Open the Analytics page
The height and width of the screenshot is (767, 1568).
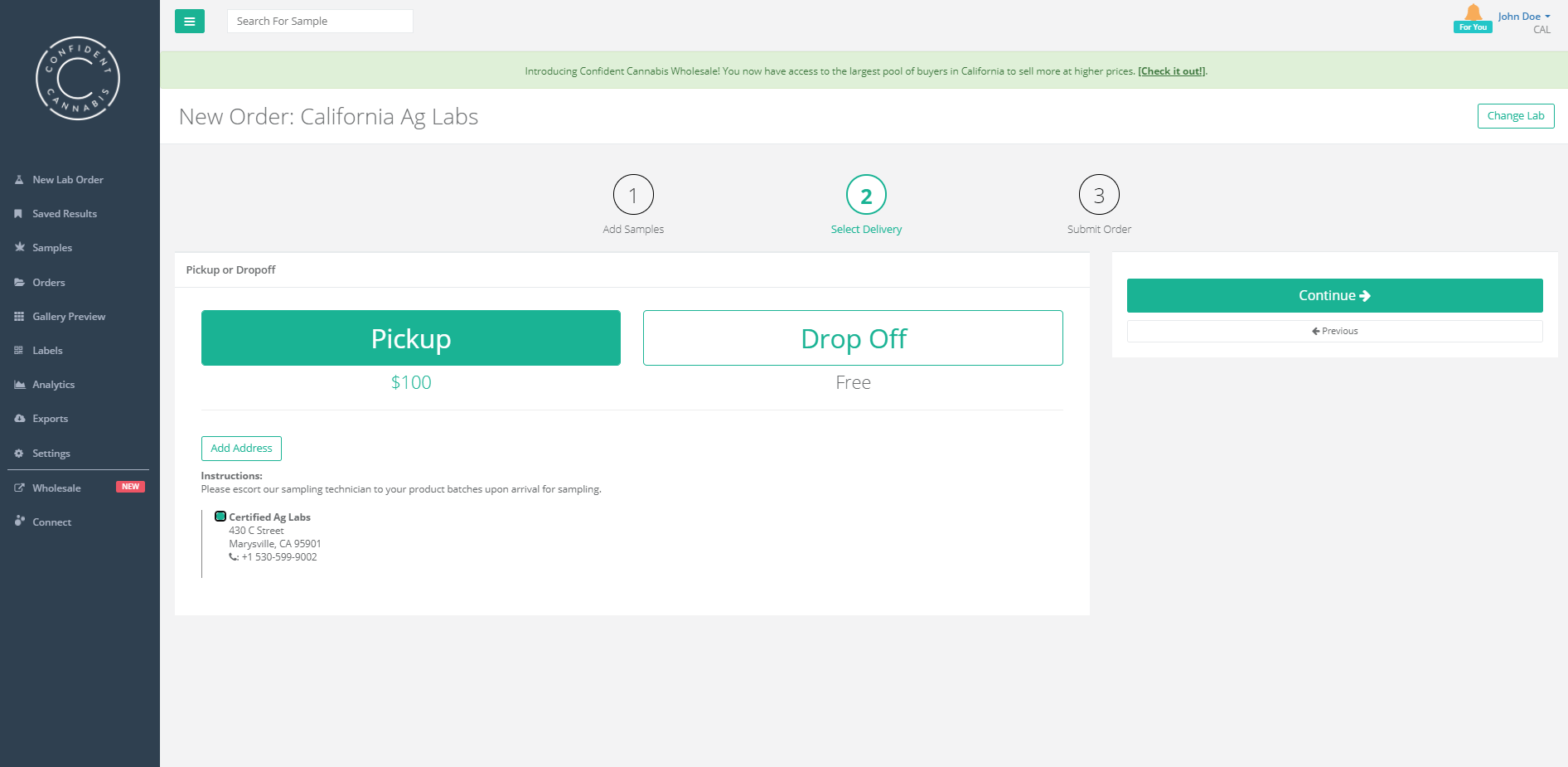pos(53,385)
